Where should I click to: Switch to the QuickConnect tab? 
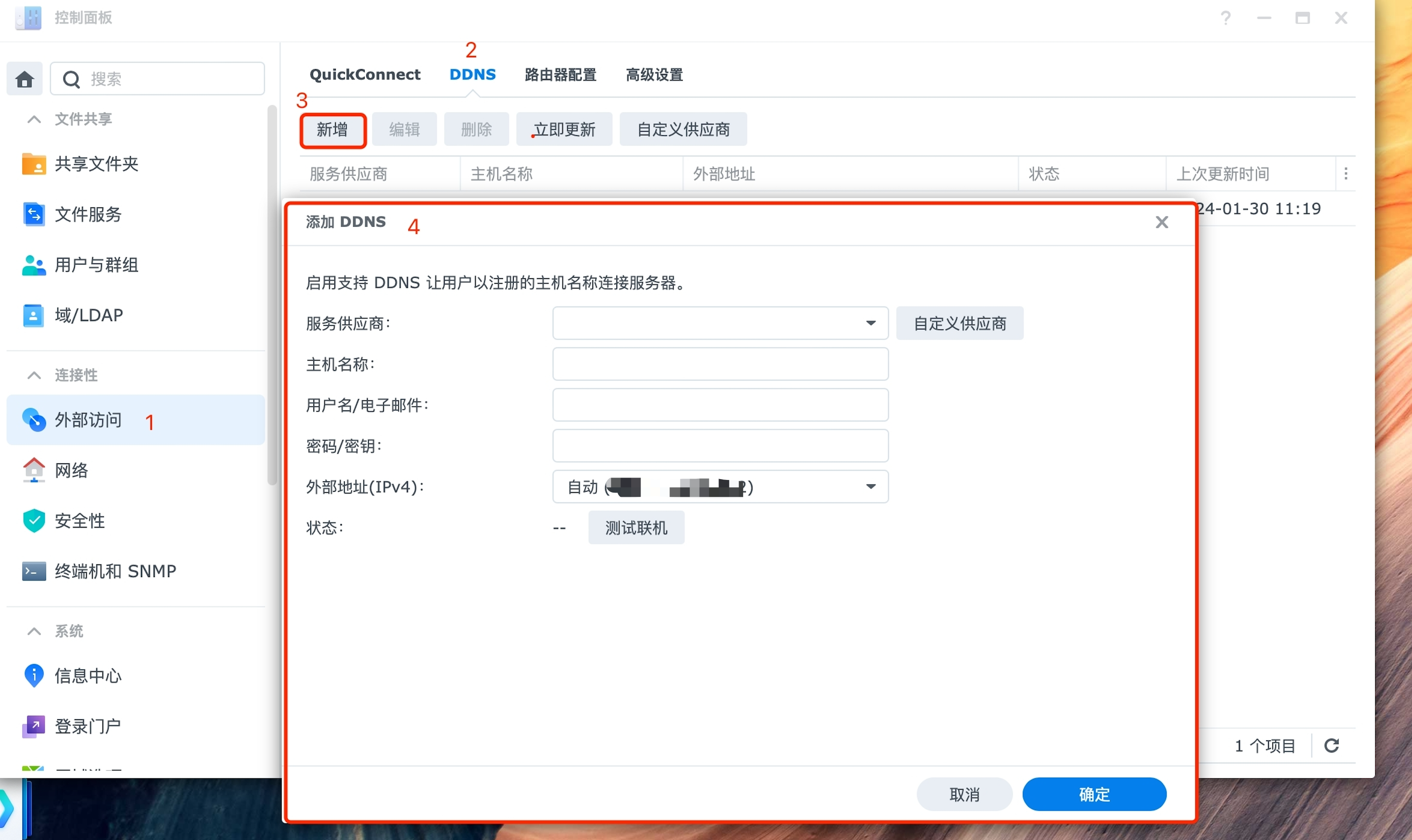click(365, 75)
